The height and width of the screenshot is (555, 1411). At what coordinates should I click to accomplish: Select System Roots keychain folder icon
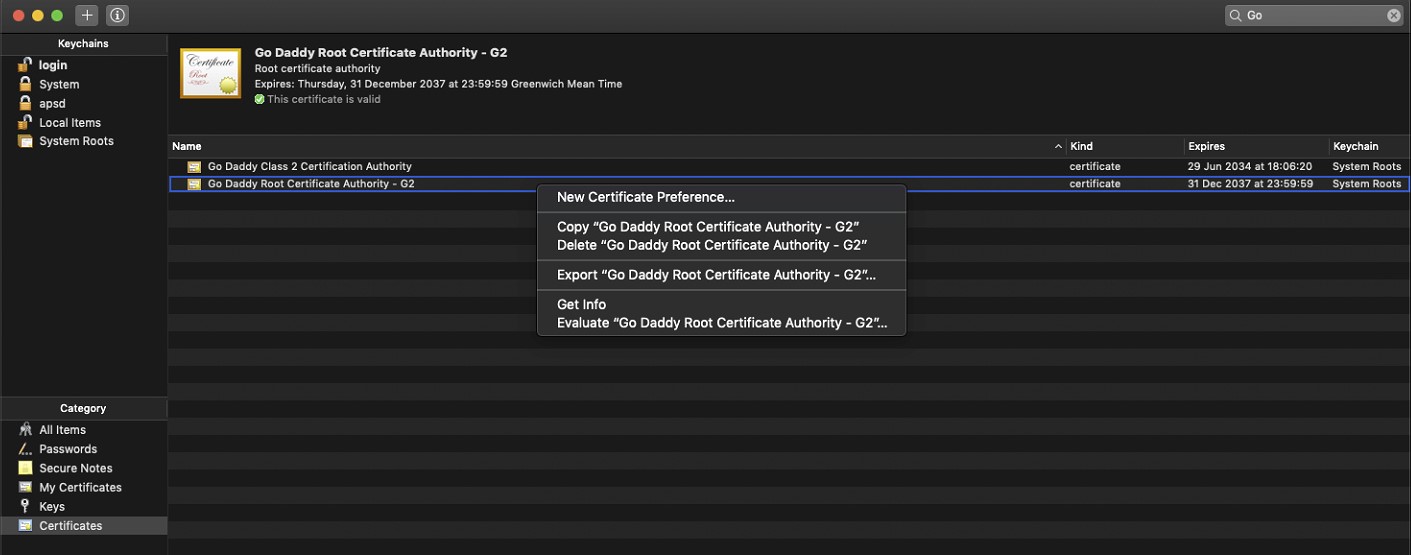pyautogui.click(x=26, y=141)
